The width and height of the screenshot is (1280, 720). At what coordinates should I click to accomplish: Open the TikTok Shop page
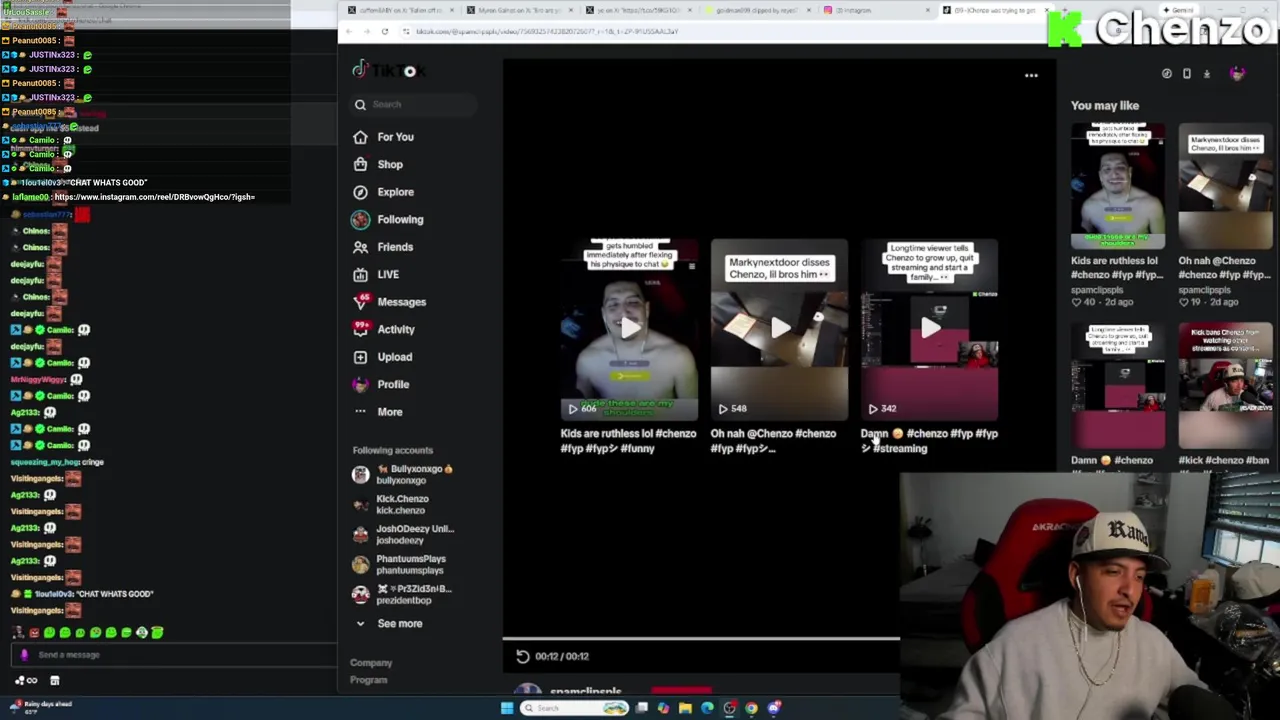point(379,164)
